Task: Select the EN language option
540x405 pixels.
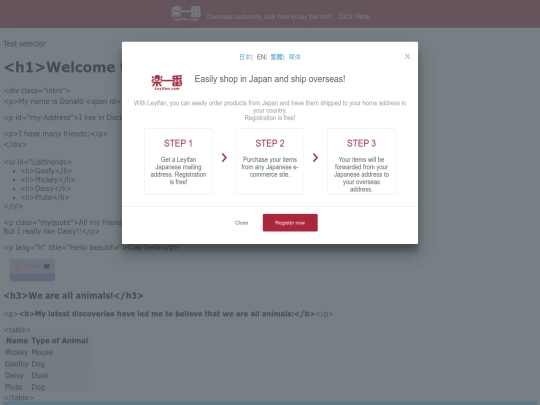Action: pyautogui.click(x=261, y=57)
